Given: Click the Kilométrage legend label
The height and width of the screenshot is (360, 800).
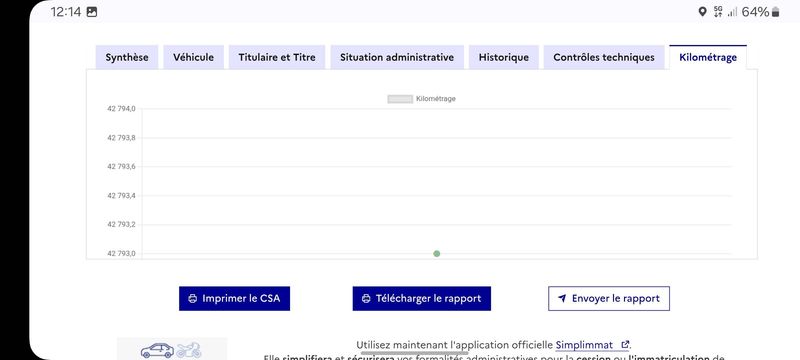Looking at the screenshot, I should click(436, 99).
